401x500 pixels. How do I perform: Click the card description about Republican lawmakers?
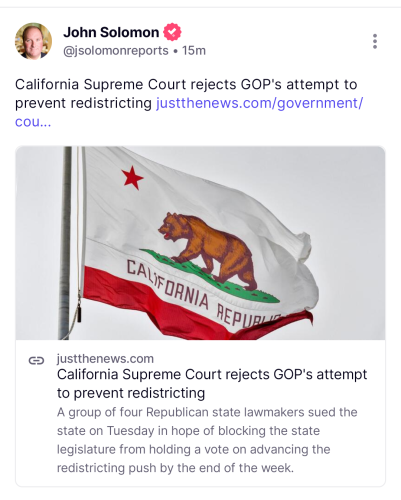[x=207, y=440]
